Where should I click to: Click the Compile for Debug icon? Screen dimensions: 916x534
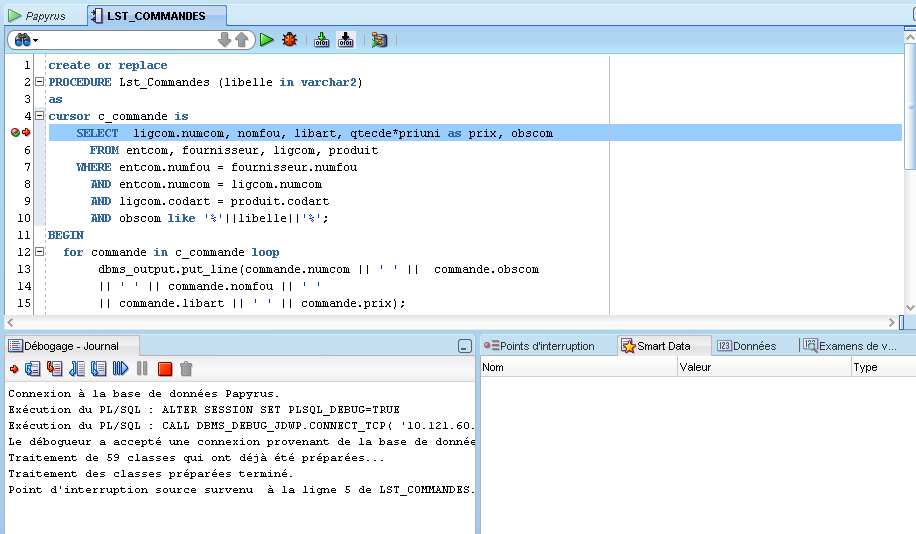346,40
